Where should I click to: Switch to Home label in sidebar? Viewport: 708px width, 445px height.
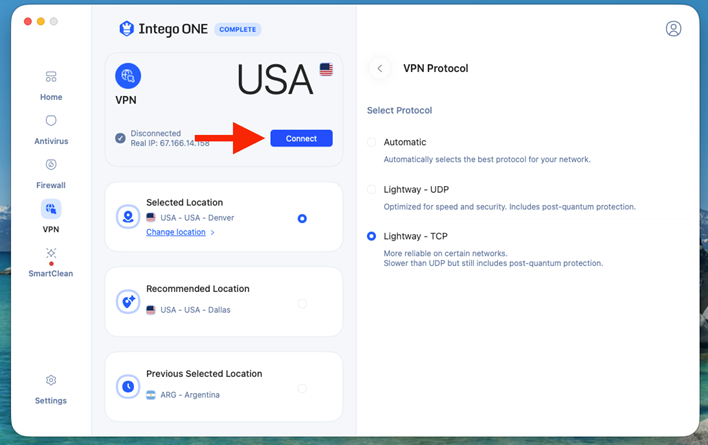click(x=51, y=97)
